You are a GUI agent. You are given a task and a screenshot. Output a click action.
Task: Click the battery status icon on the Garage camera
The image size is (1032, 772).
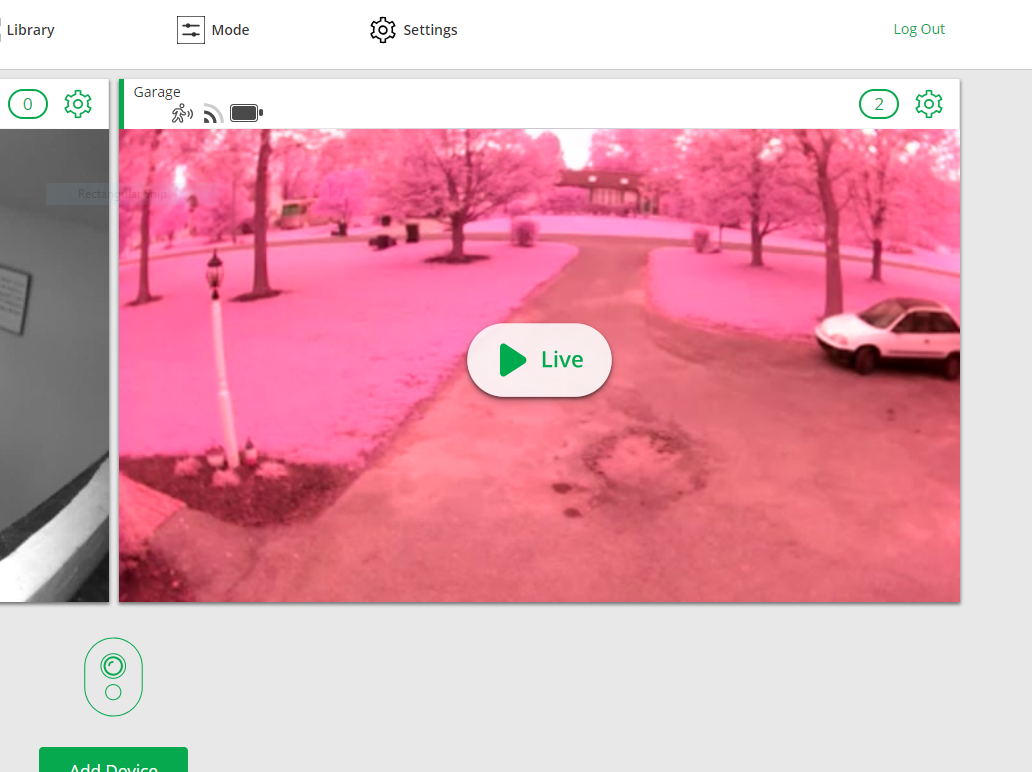point(246,112)
